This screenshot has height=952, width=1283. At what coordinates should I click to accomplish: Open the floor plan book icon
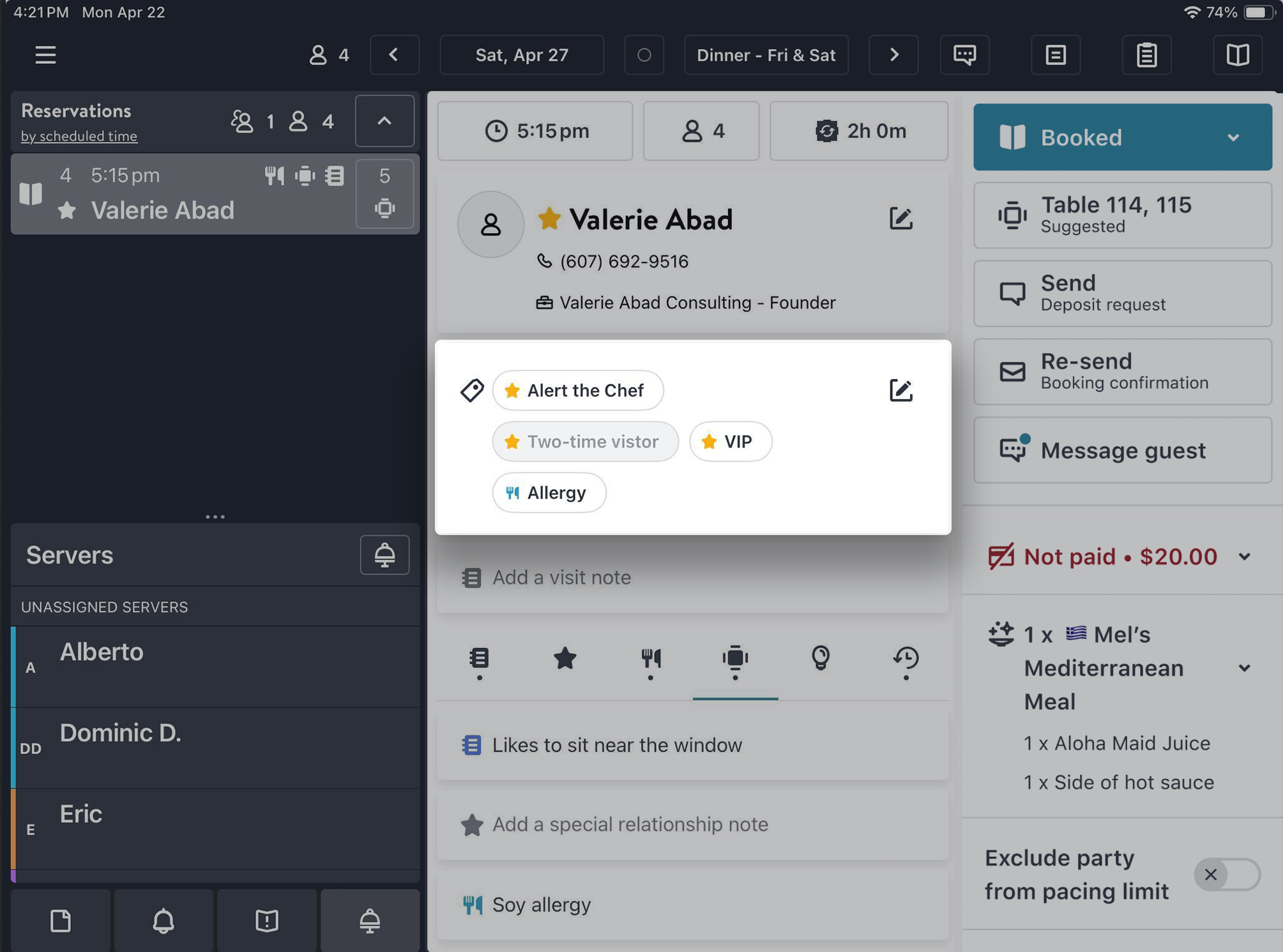pyautogui.click(x=1238, y=55)
